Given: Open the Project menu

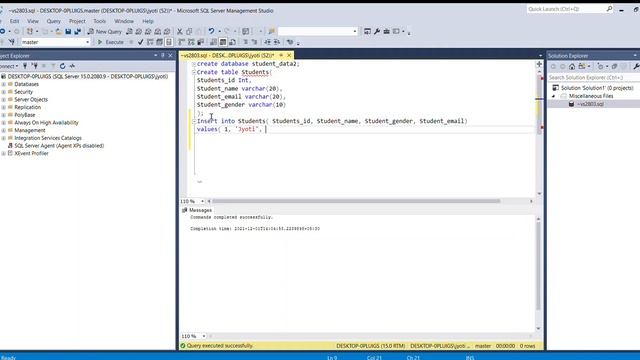Looking at the screenshot, I should 77,21.
